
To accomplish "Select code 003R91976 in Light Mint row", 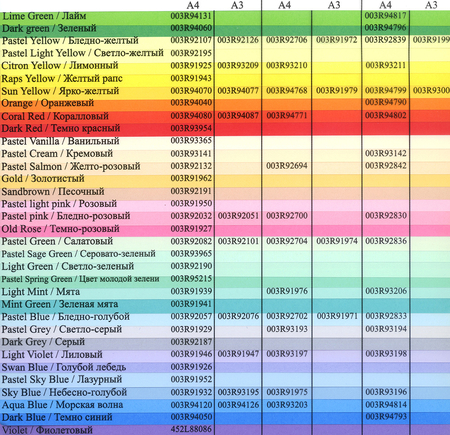I will coord(287,291).
